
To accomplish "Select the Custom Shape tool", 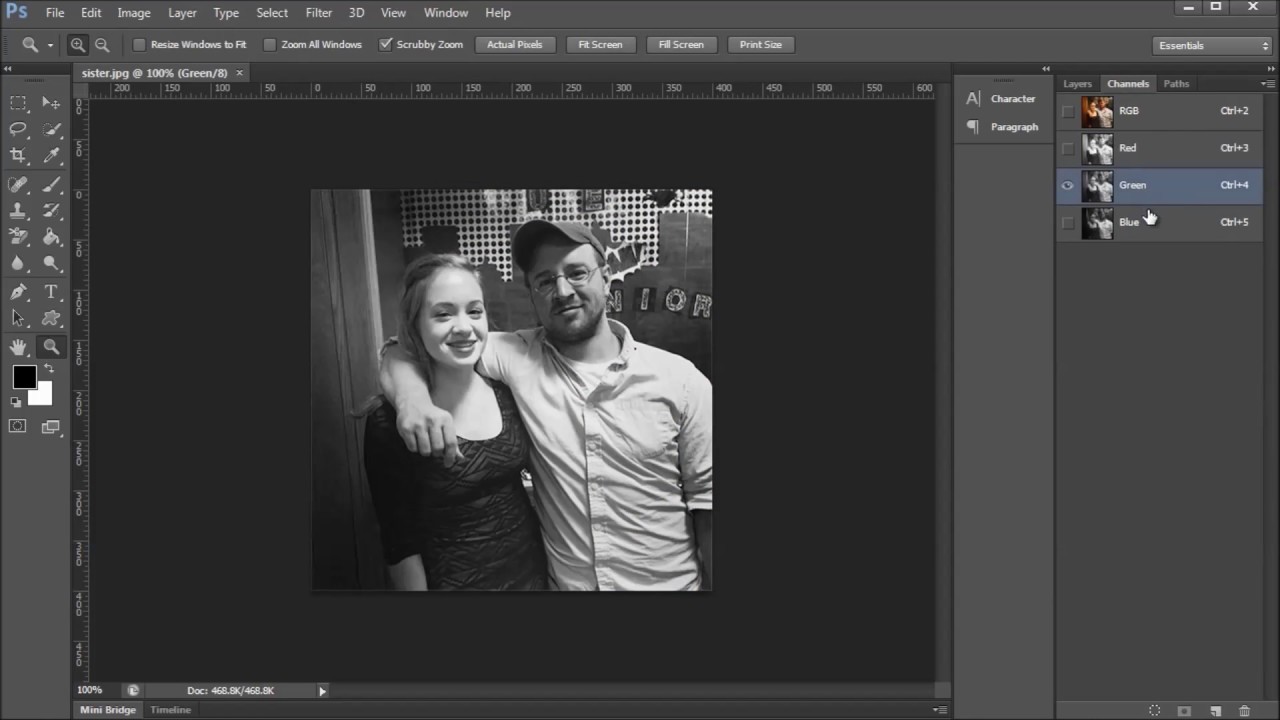I will [x=51, y=318].
